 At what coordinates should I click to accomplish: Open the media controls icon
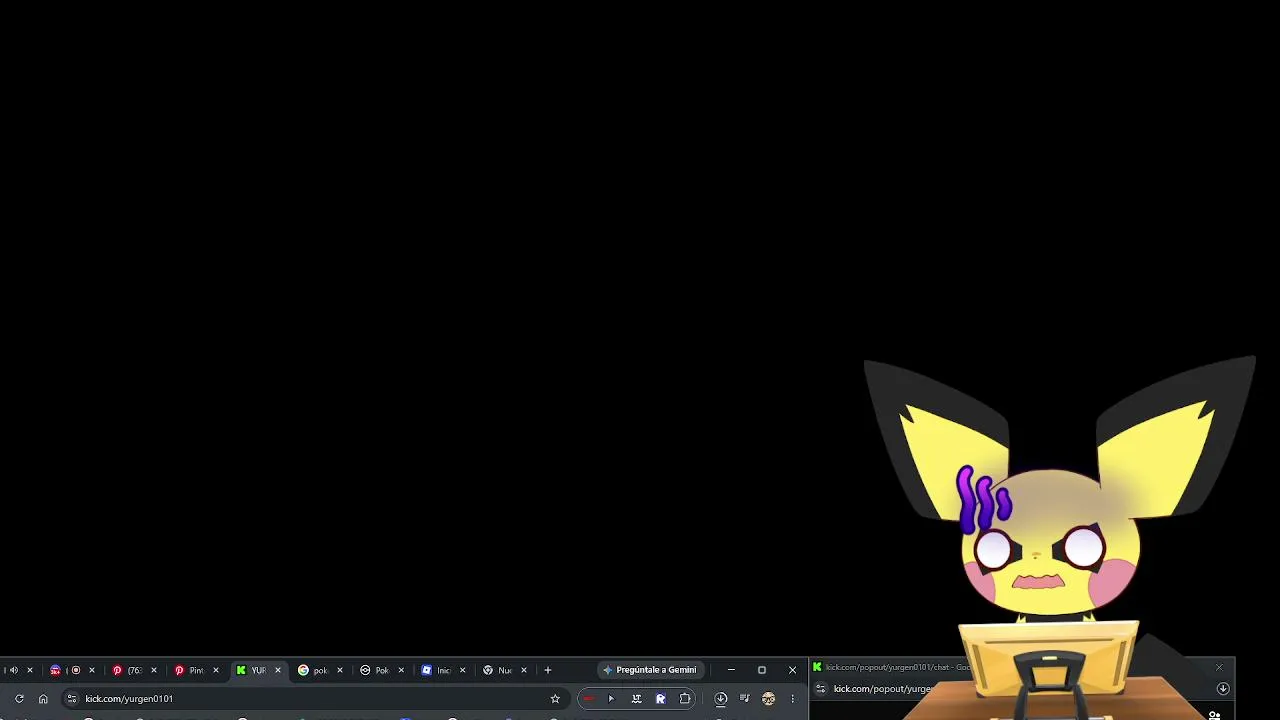[744, 699]
